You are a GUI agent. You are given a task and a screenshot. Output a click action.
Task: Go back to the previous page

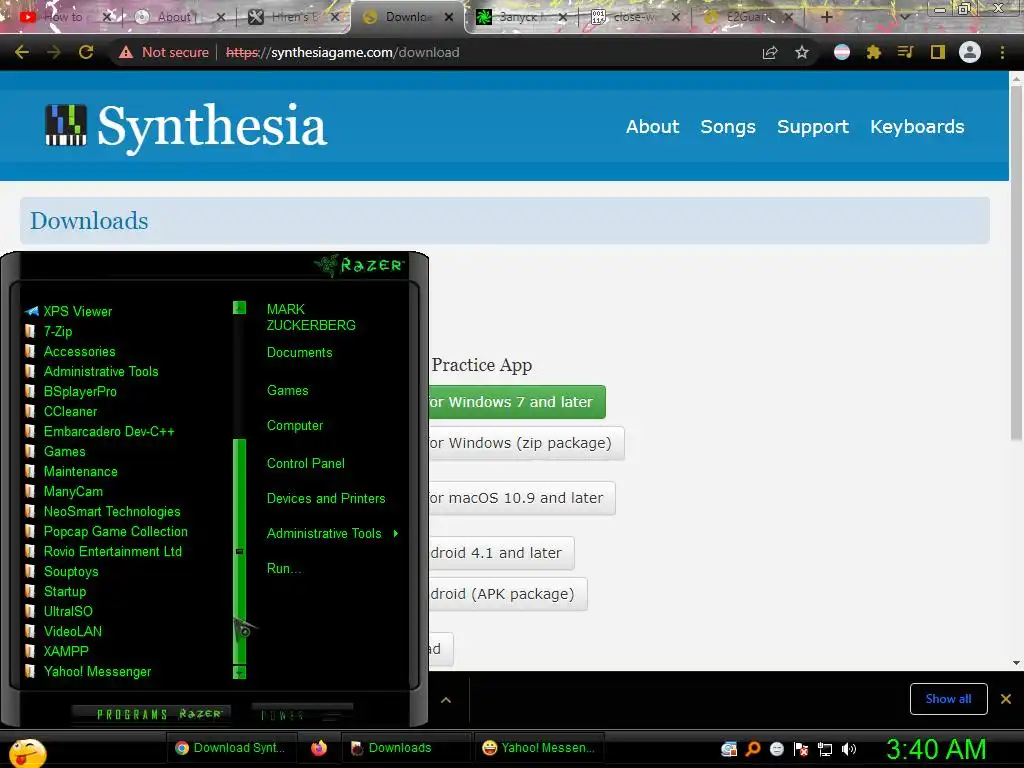tap(22, 52)
